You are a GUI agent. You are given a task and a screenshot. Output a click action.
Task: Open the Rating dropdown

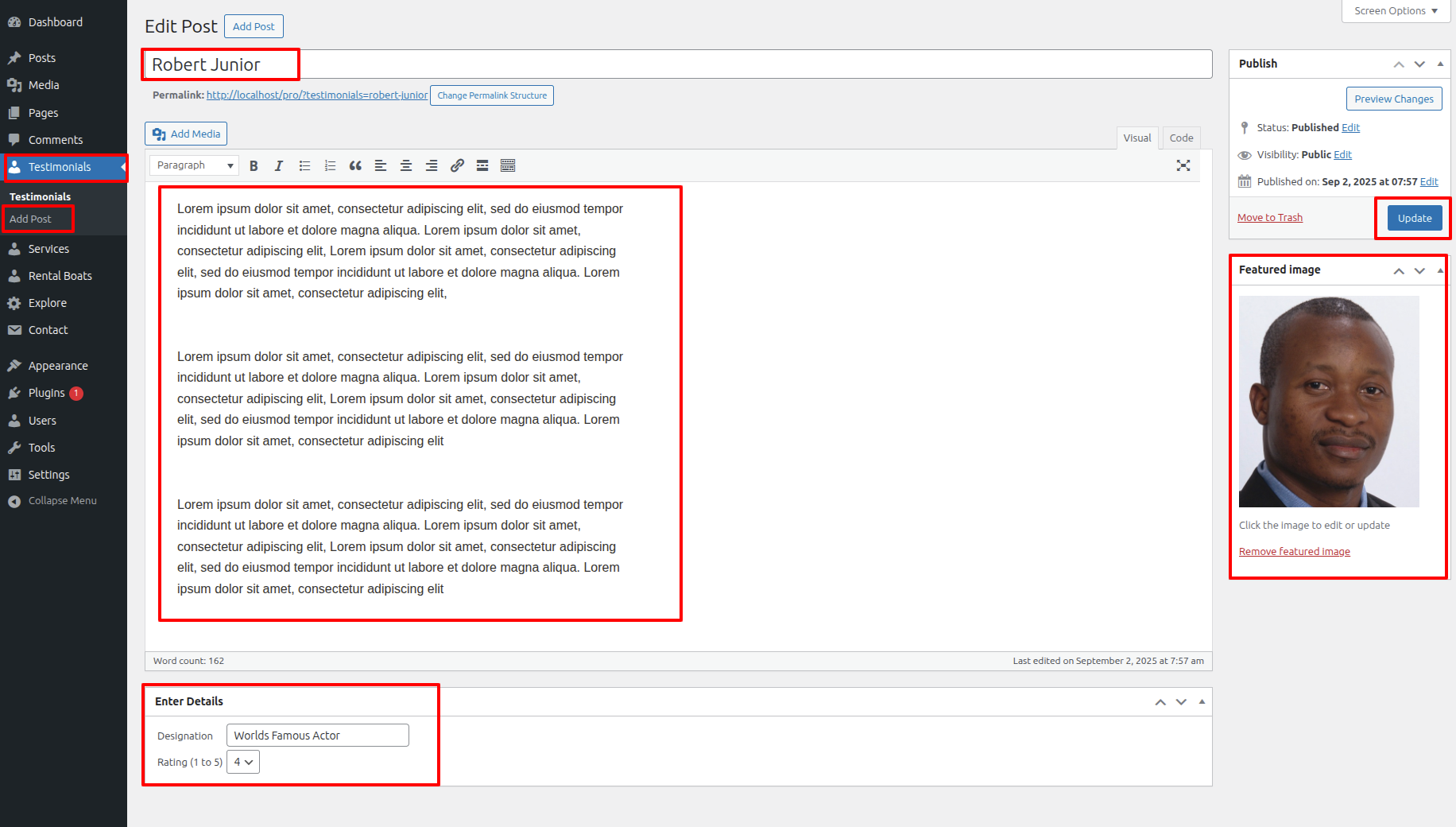(x=243, y=762)
